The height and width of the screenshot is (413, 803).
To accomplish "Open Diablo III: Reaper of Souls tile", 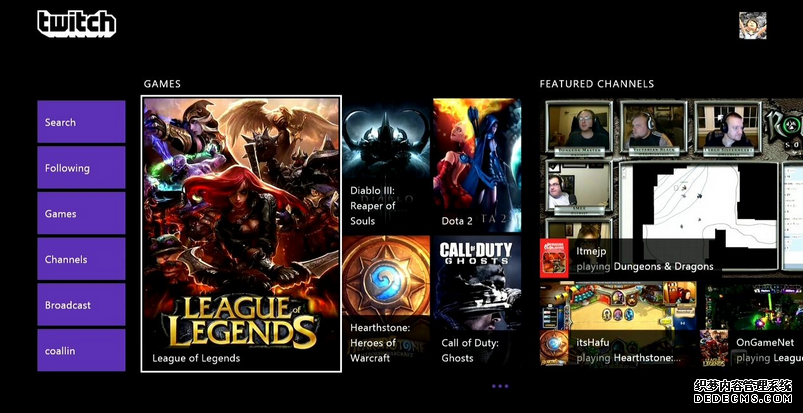I will click(x=386, y=165).
